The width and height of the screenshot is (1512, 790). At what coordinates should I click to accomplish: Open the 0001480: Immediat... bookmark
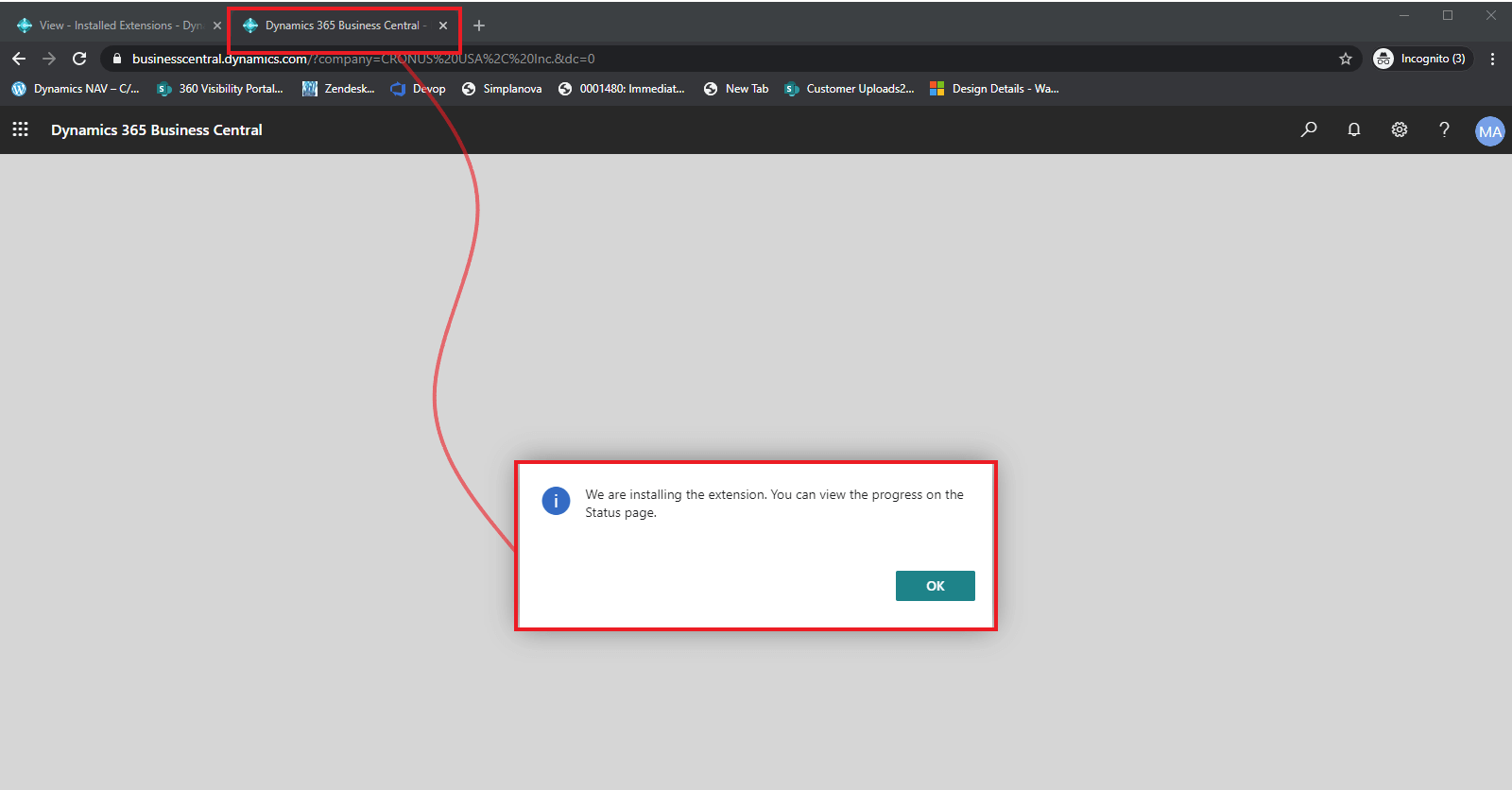click(x=622, y=89)
